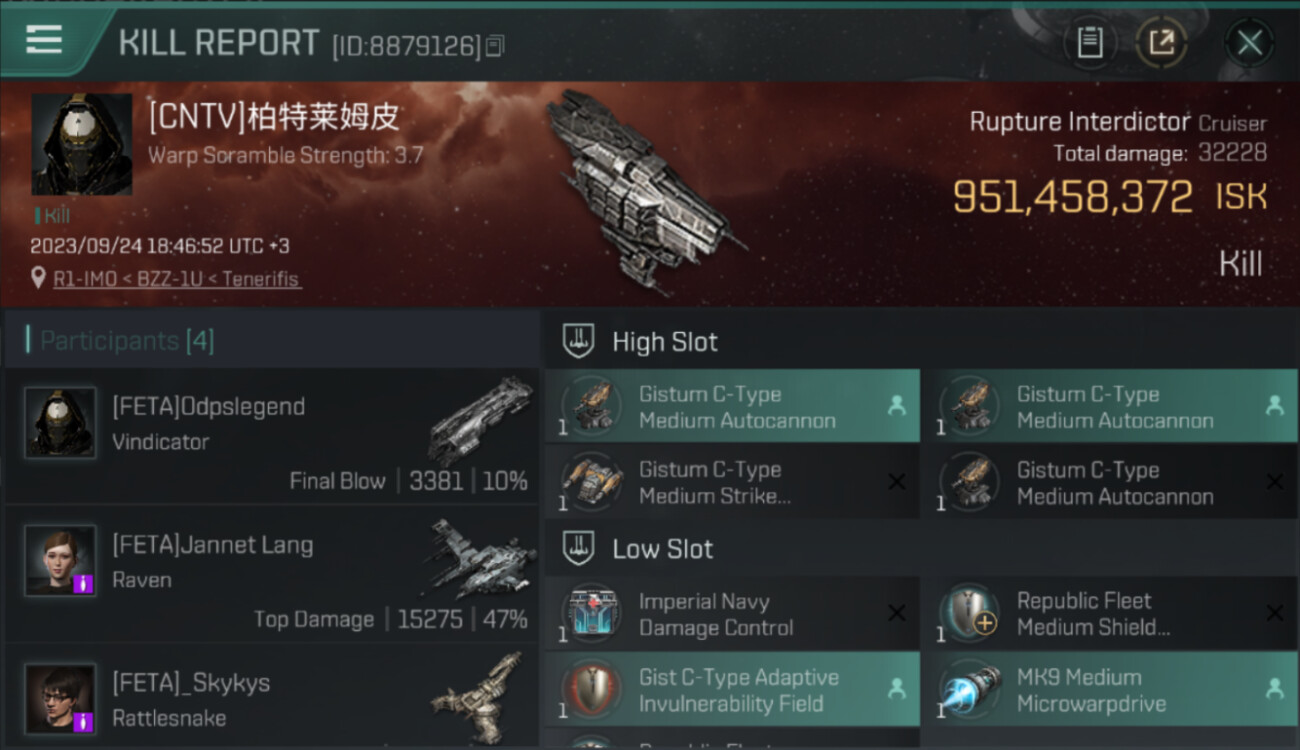Click Skykys pilot portrait

[x=60, y=698]
